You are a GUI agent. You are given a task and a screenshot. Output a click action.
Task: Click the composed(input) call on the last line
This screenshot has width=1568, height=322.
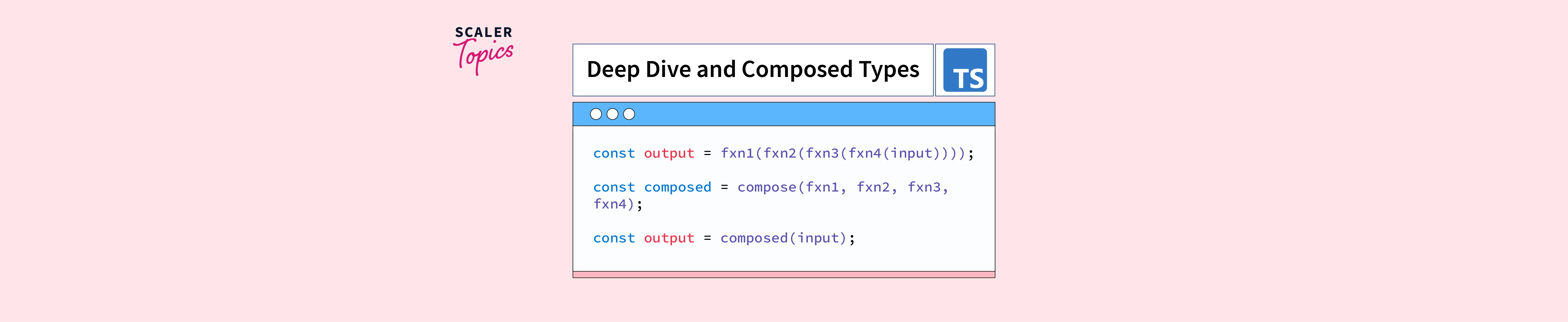point(783,239)
